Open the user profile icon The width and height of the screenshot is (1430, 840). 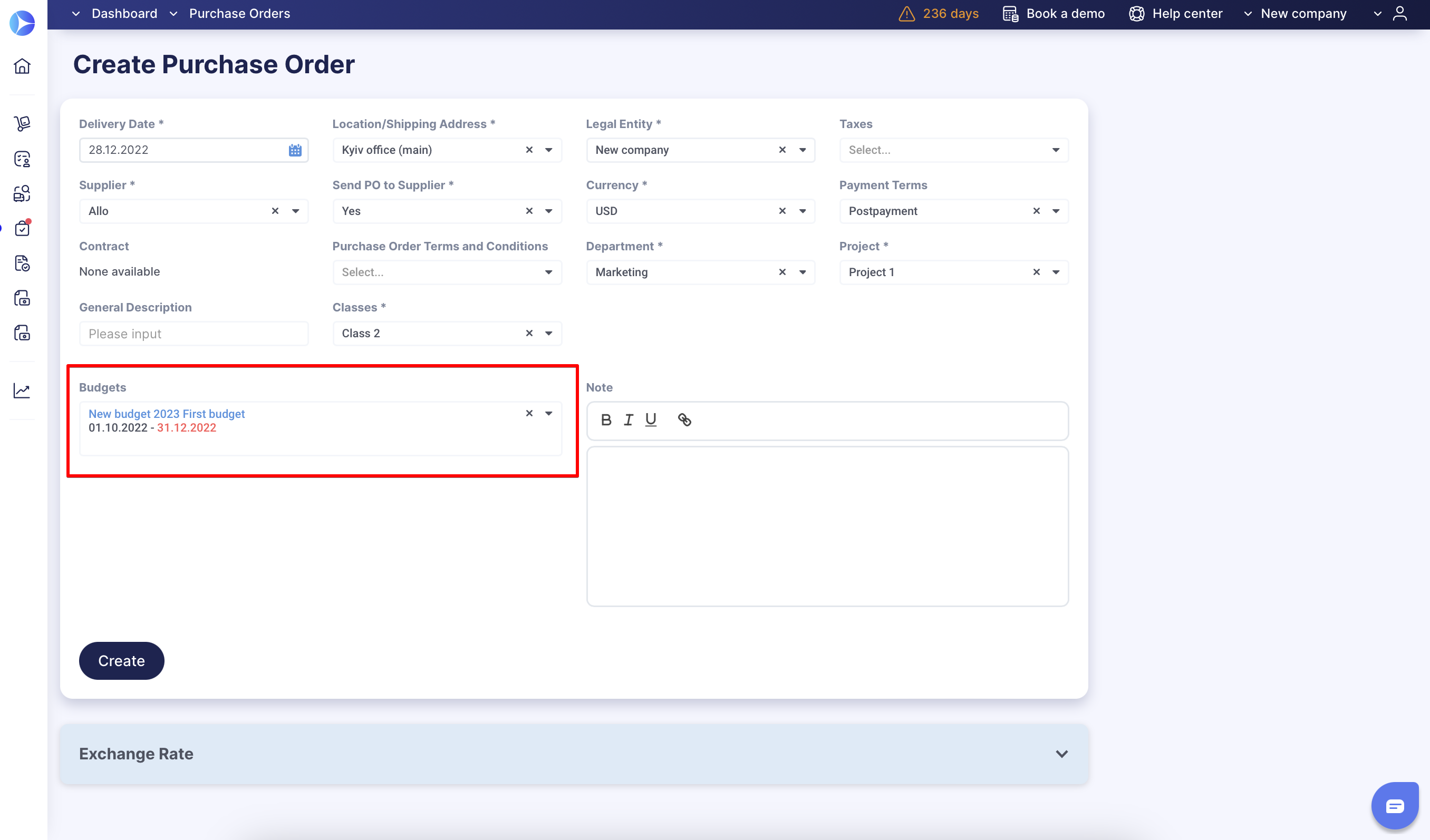pyautogui.click(x=1400, y=14)
